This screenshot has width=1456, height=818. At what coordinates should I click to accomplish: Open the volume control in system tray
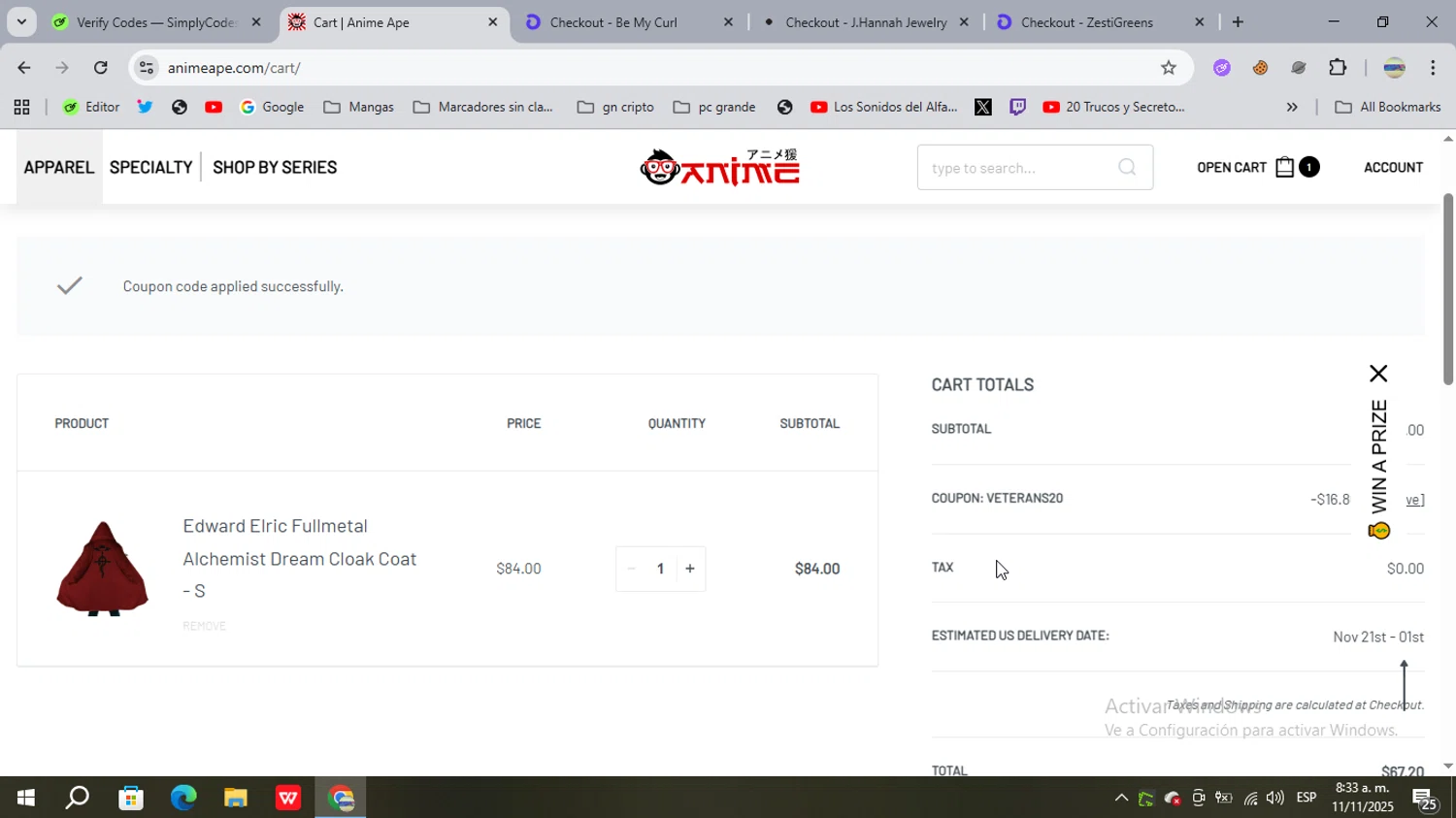(x=1275, y=799)
